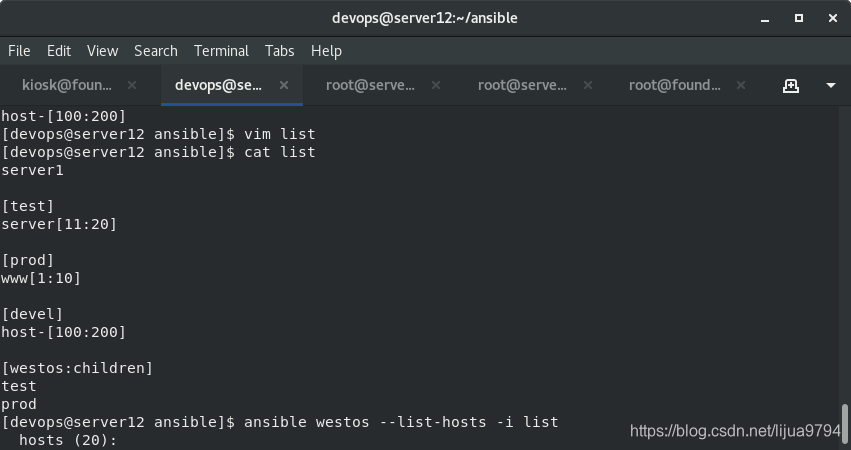
Task: Click the 'server1' output line
Action: click(32, 170)
